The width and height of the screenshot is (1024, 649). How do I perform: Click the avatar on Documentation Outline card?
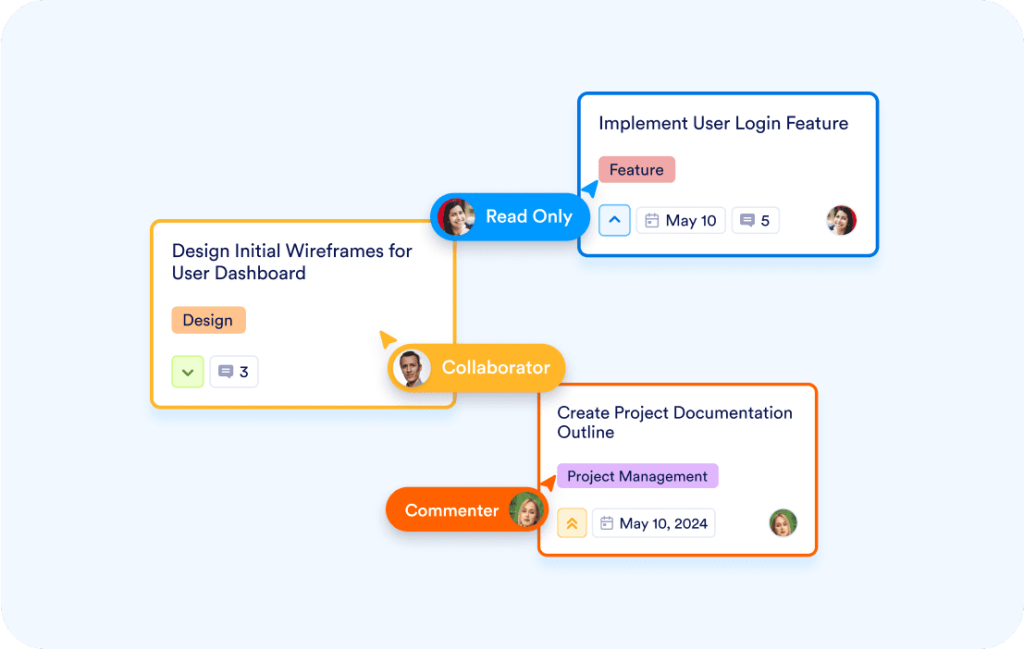pos(783,522)
